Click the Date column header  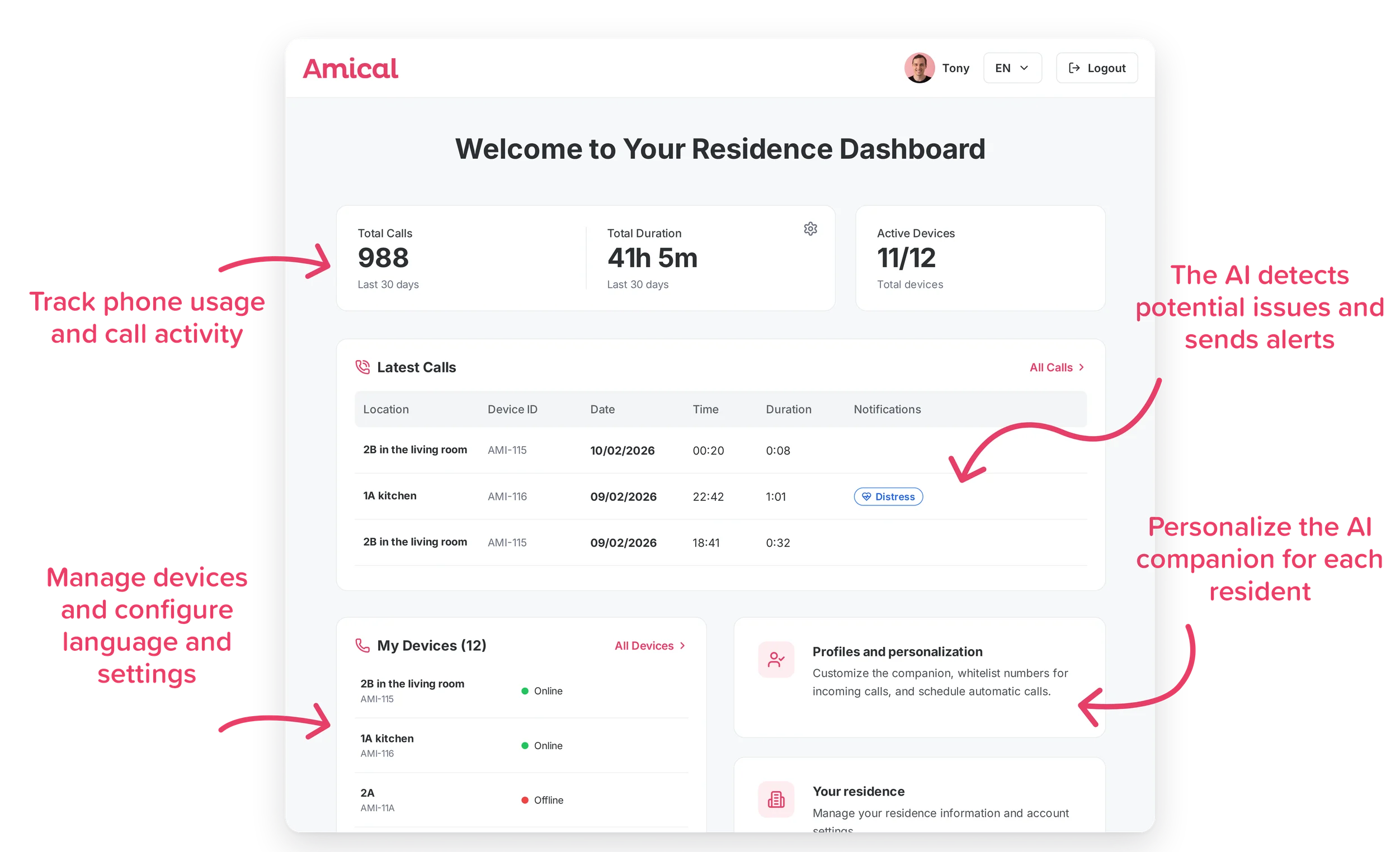coord(602,409)
